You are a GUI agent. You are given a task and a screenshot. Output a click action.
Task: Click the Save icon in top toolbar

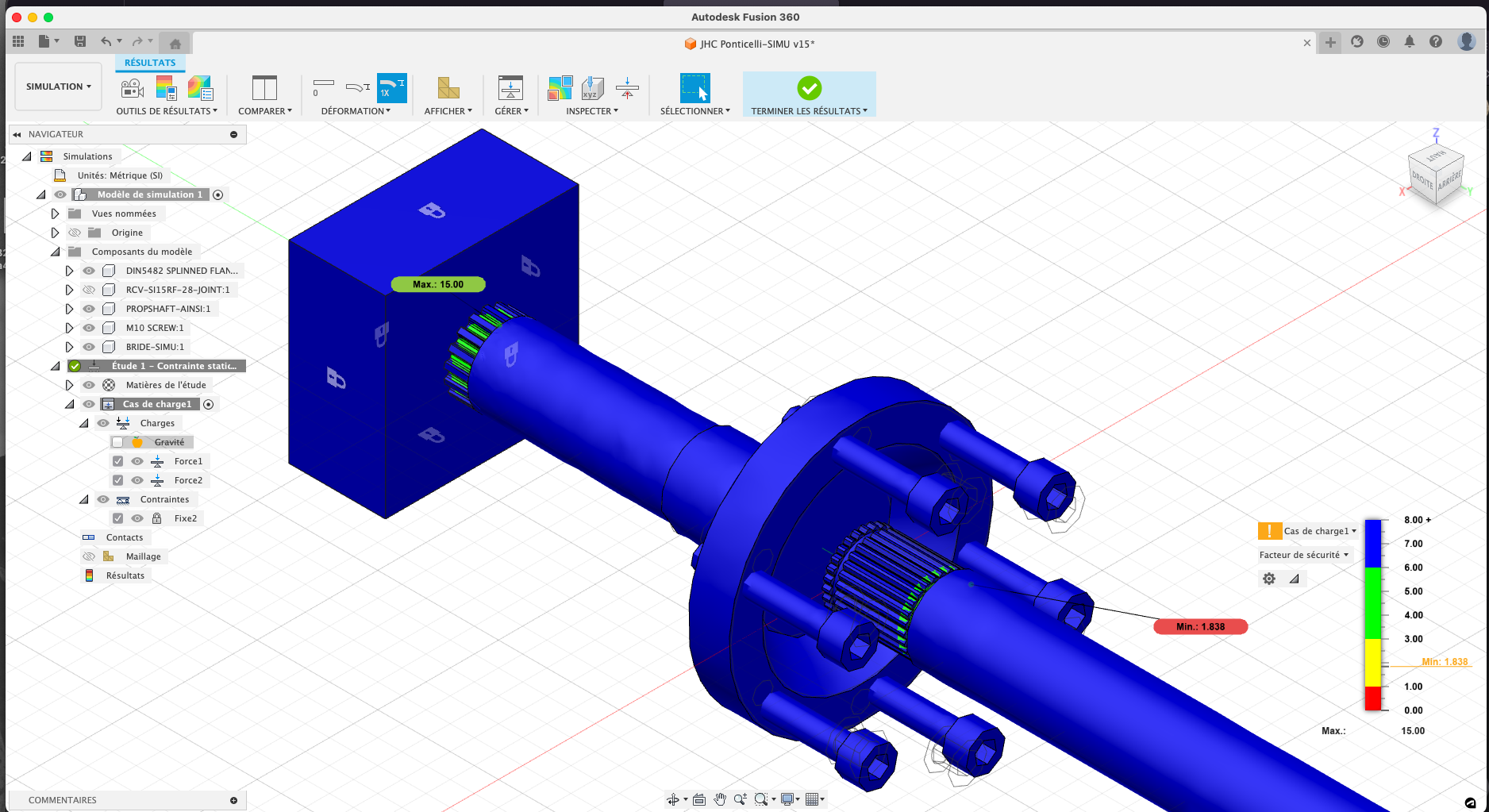(80, 41)
